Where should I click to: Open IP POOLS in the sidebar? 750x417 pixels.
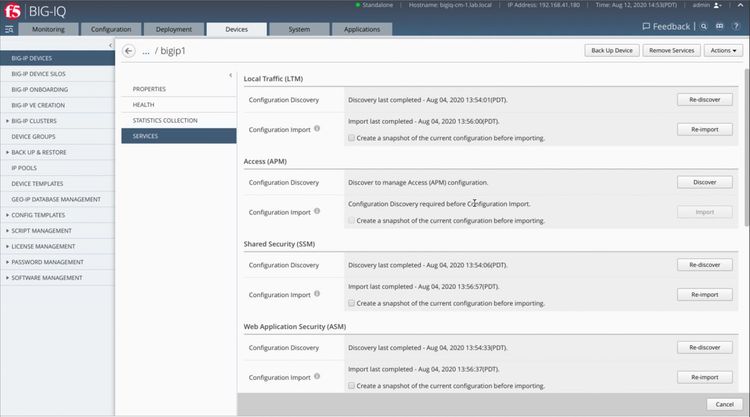57,168
